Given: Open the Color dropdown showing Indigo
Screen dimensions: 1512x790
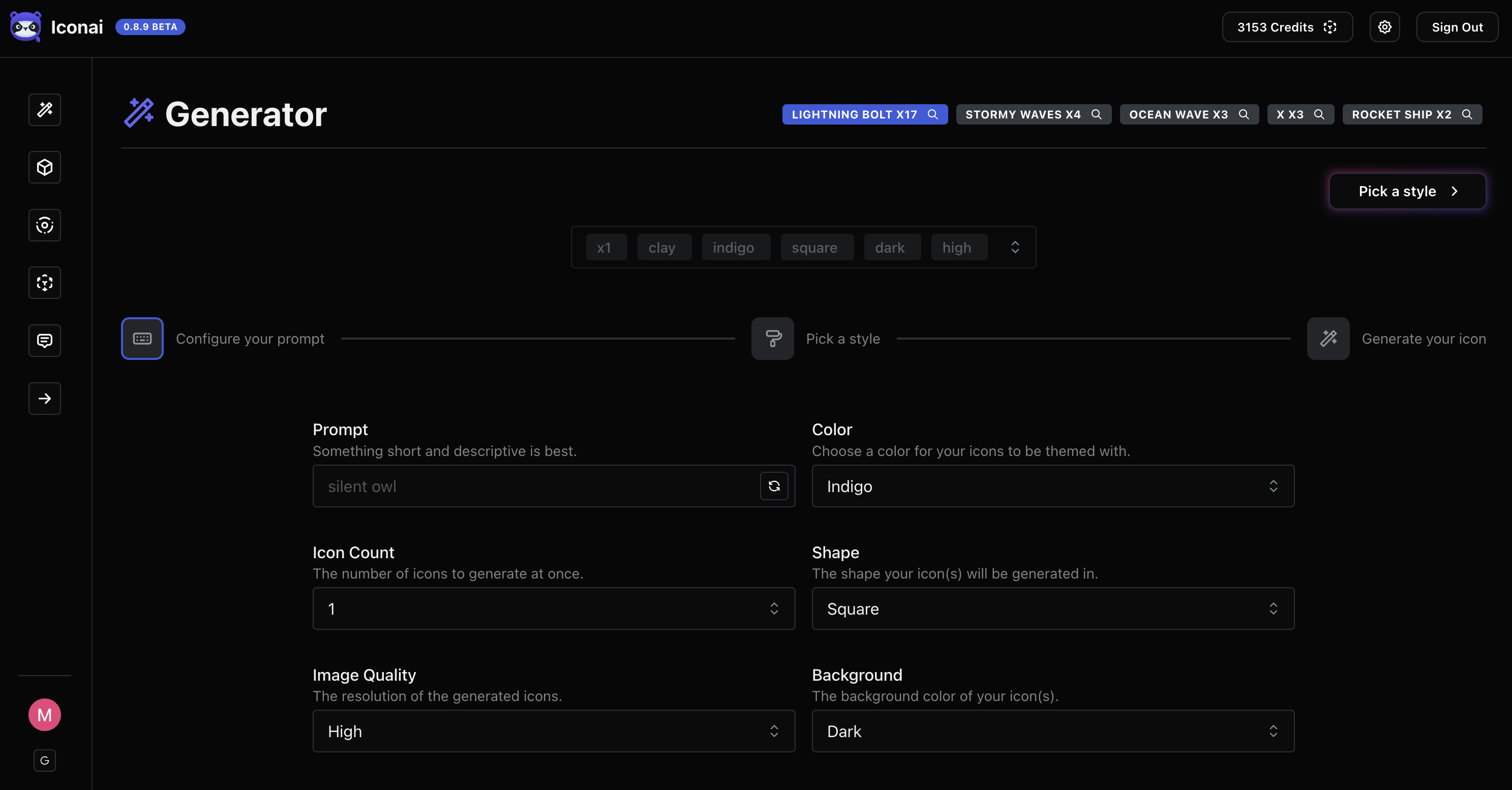Looking at the screenshot, I should tap(1052, 486).
